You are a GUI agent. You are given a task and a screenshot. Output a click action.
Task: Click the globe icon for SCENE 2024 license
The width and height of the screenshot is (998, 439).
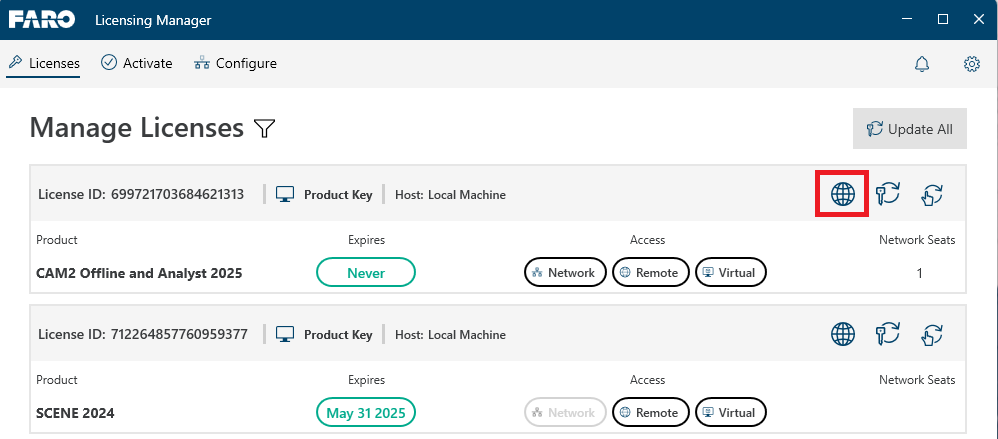pyautogui.click(x=843, y=334)
